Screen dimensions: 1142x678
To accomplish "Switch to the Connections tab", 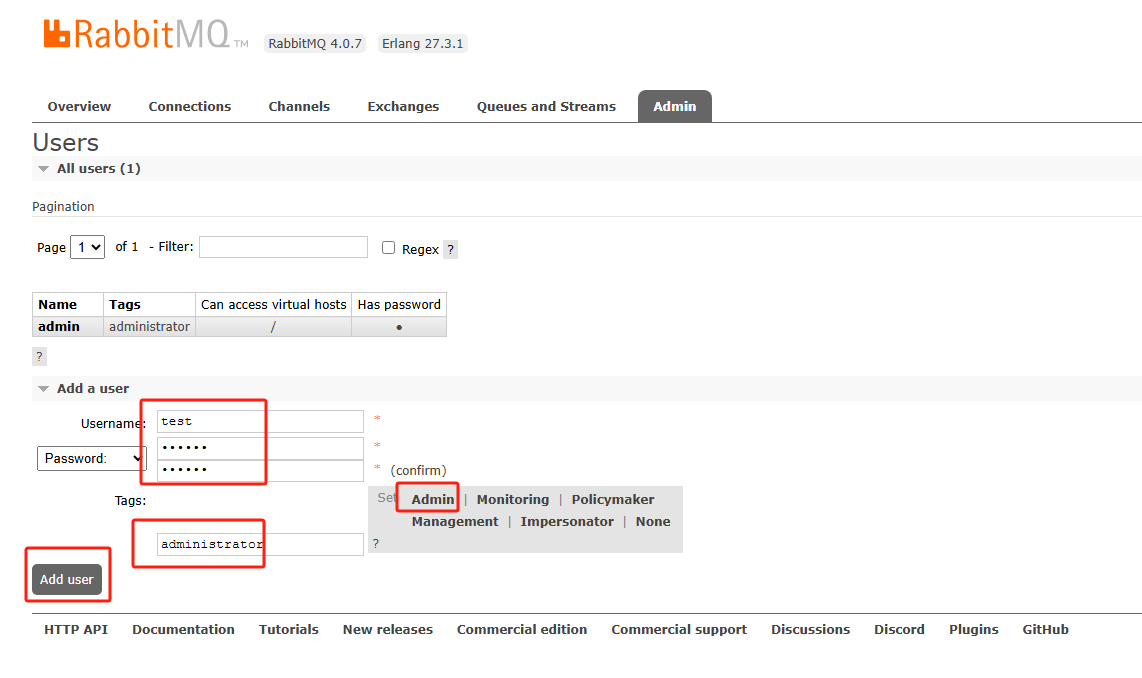I will (189, 106).
